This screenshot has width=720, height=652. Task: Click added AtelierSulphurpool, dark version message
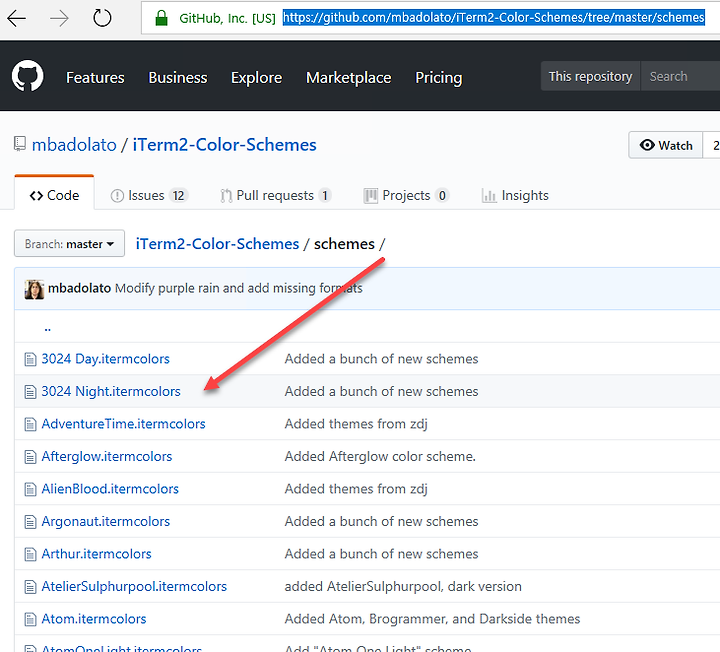tap(403, 587)
